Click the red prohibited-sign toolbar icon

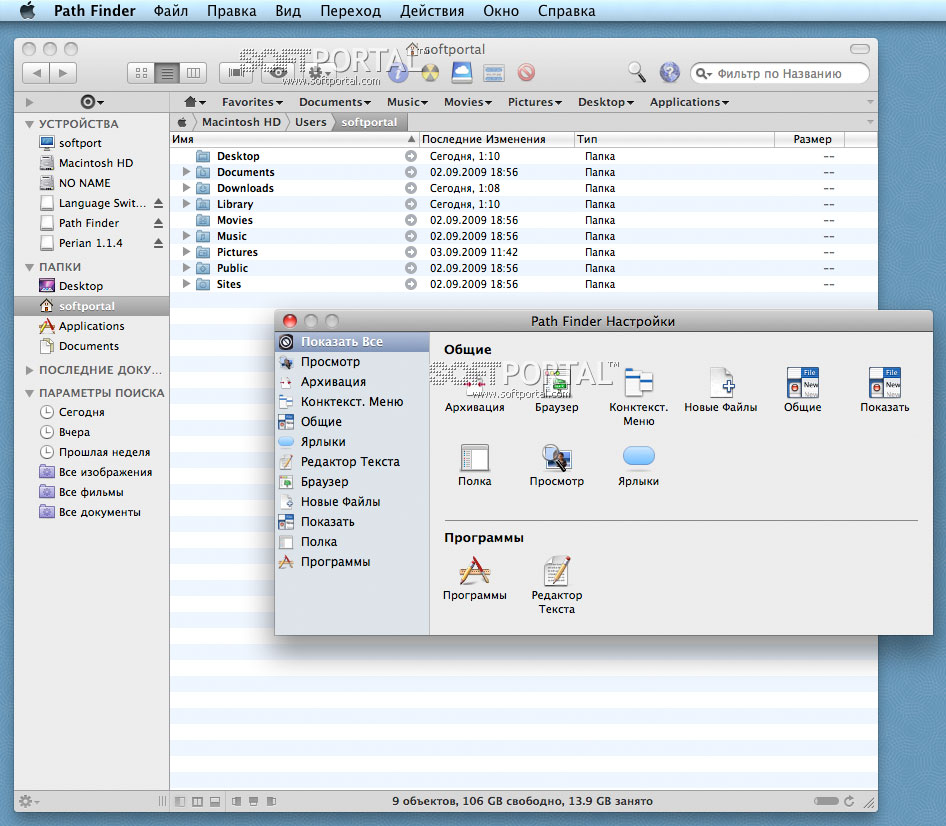(526, 72)
